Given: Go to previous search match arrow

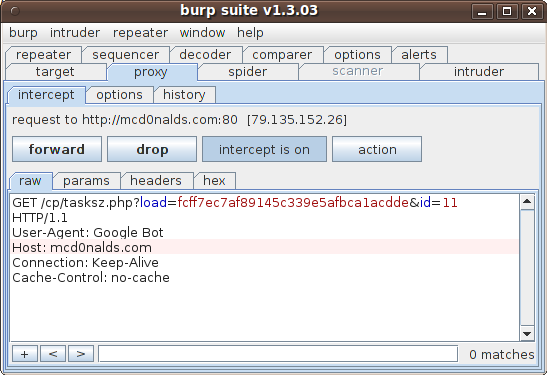Looking at the screenshot, I should click(x=53, y=354).
